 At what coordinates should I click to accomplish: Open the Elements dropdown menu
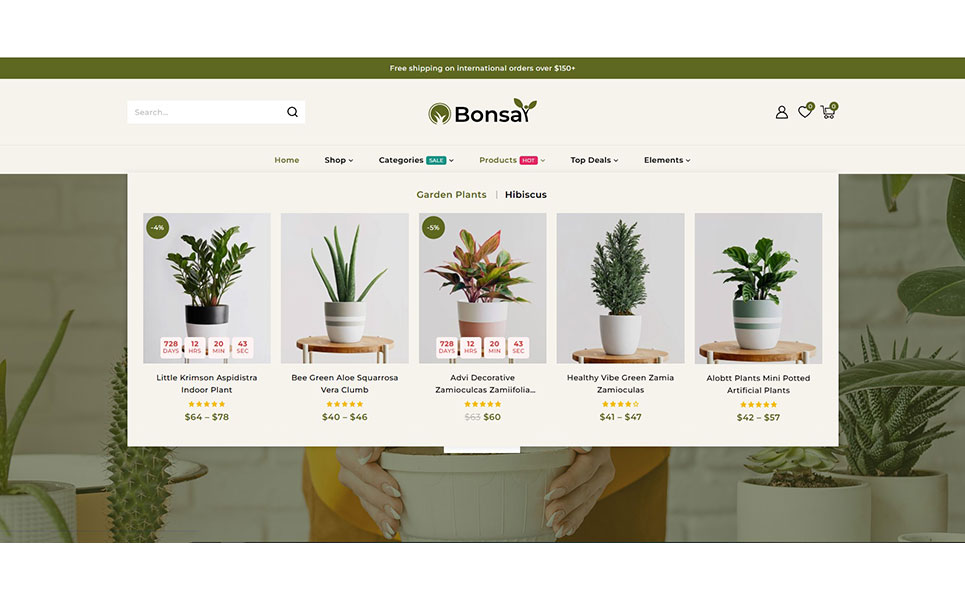667,160
